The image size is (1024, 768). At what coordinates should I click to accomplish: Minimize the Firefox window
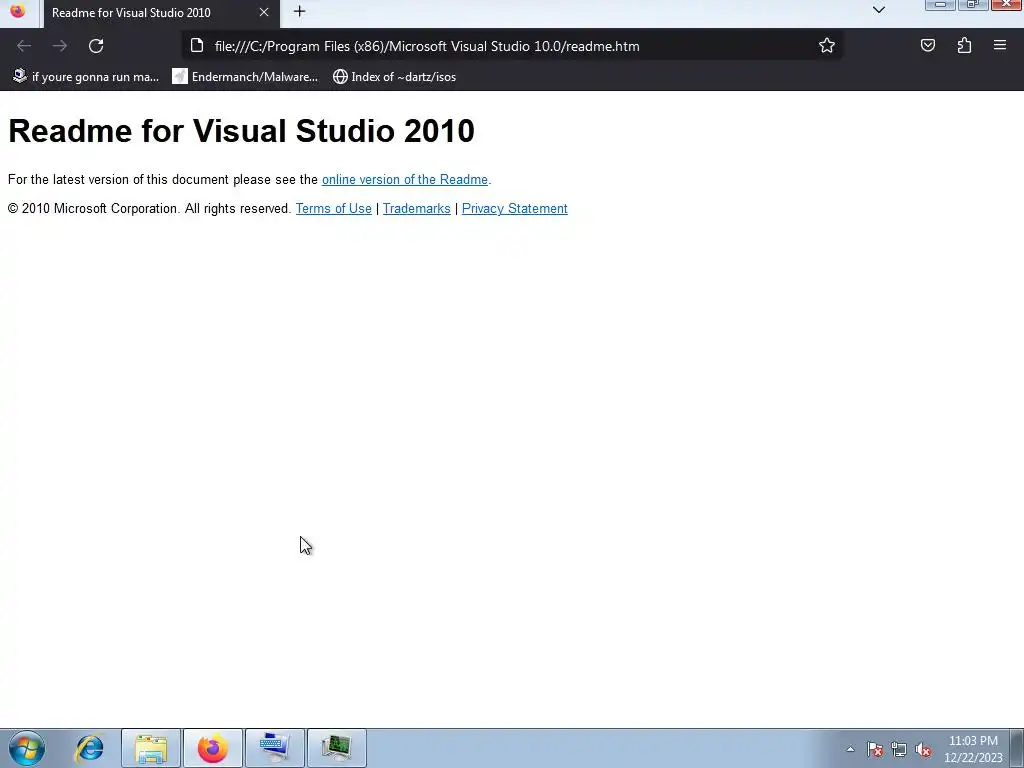click(940, 5)
